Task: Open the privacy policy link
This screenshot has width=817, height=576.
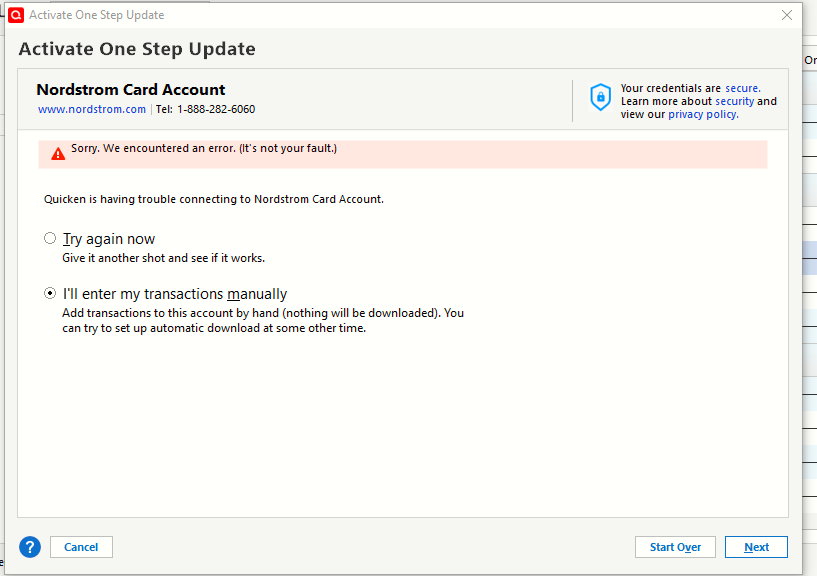Action: click(703, 114)
